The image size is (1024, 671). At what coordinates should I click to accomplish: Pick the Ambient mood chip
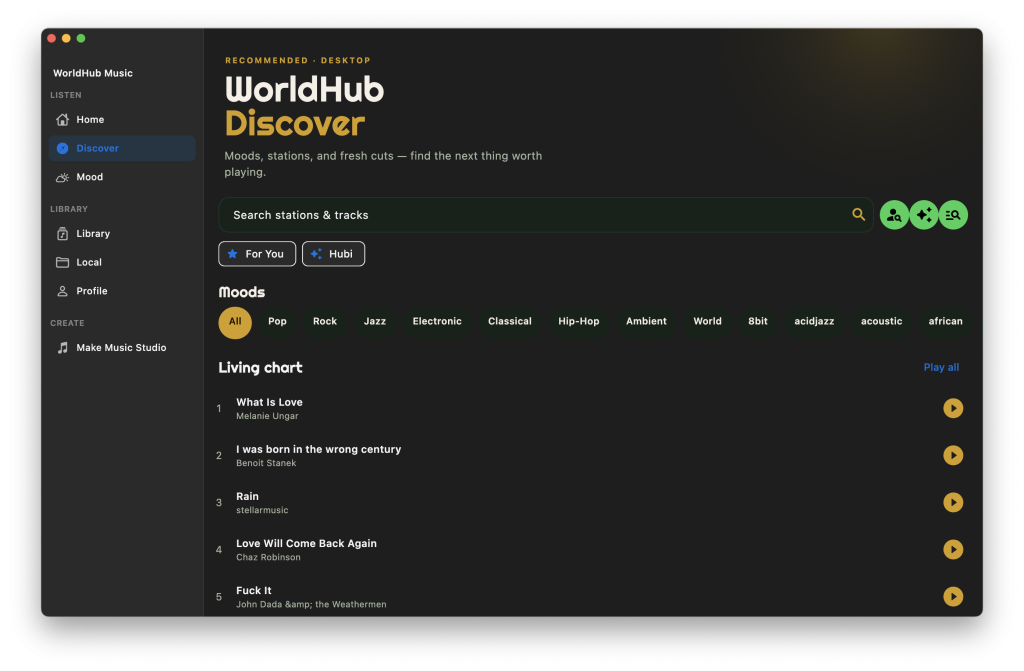click(646, 321)
